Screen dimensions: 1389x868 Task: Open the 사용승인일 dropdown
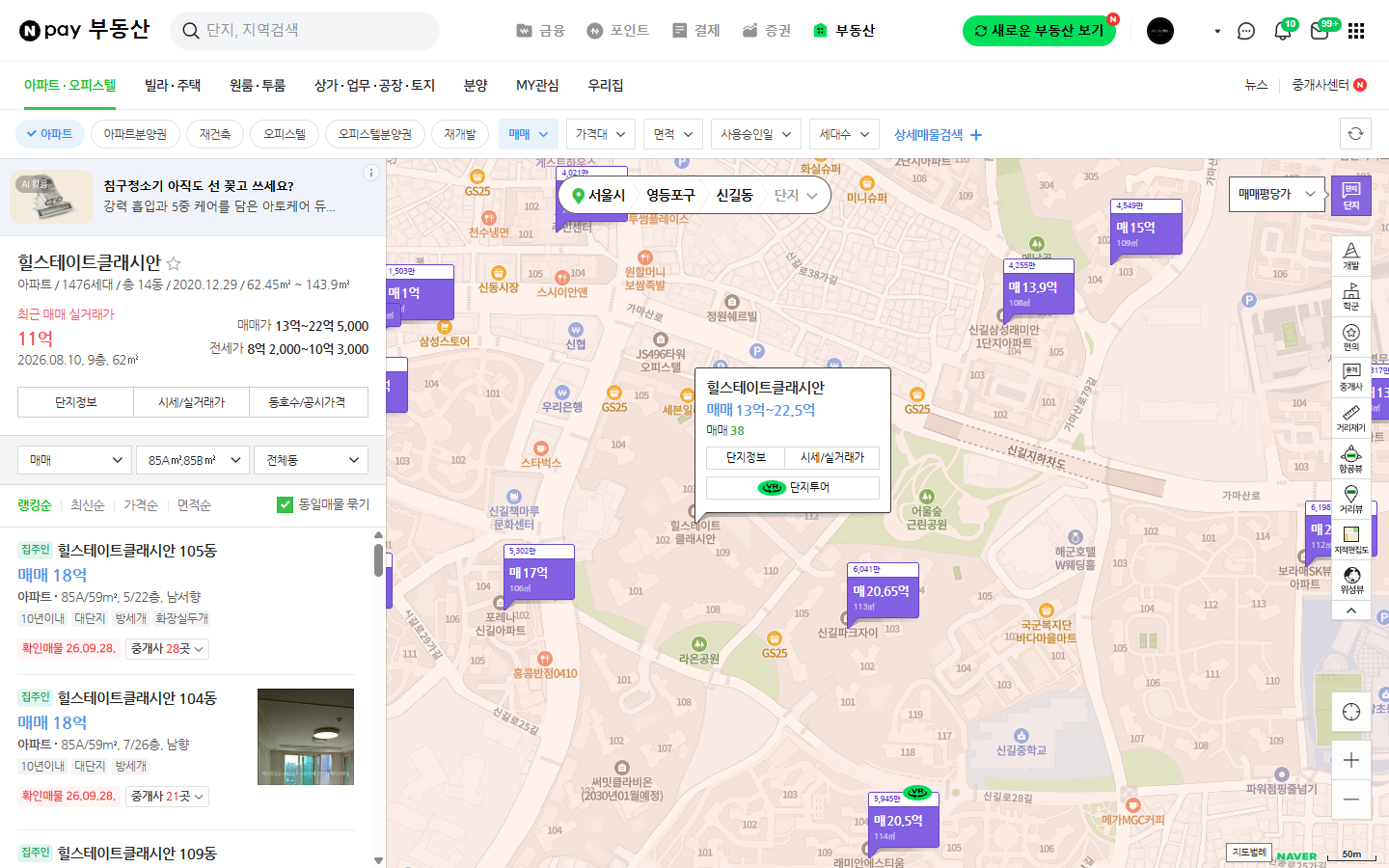(x=756, y=134)
